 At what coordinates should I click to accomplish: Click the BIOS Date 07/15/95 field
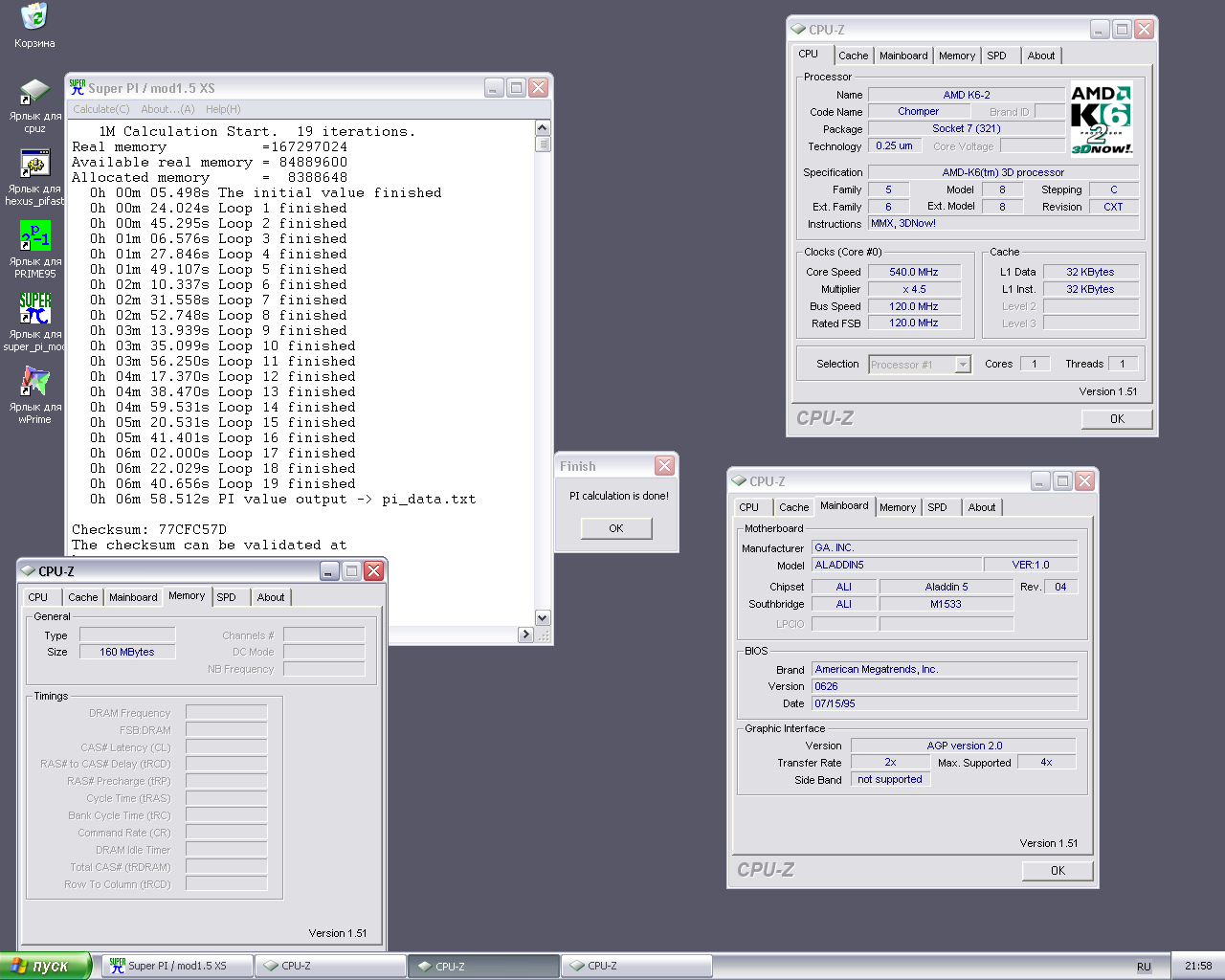(x=945, y=703)
